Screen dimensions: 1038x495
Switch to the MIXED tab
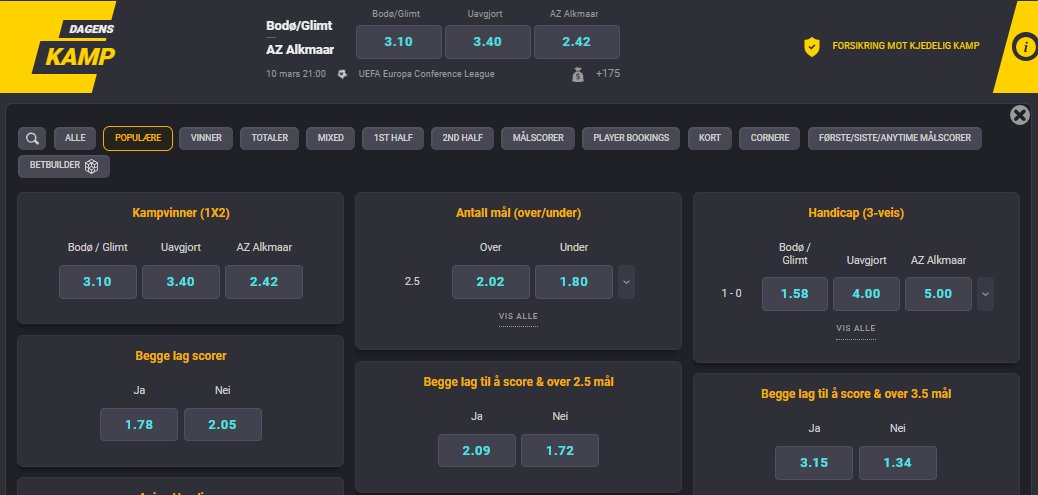pos(330,138)
